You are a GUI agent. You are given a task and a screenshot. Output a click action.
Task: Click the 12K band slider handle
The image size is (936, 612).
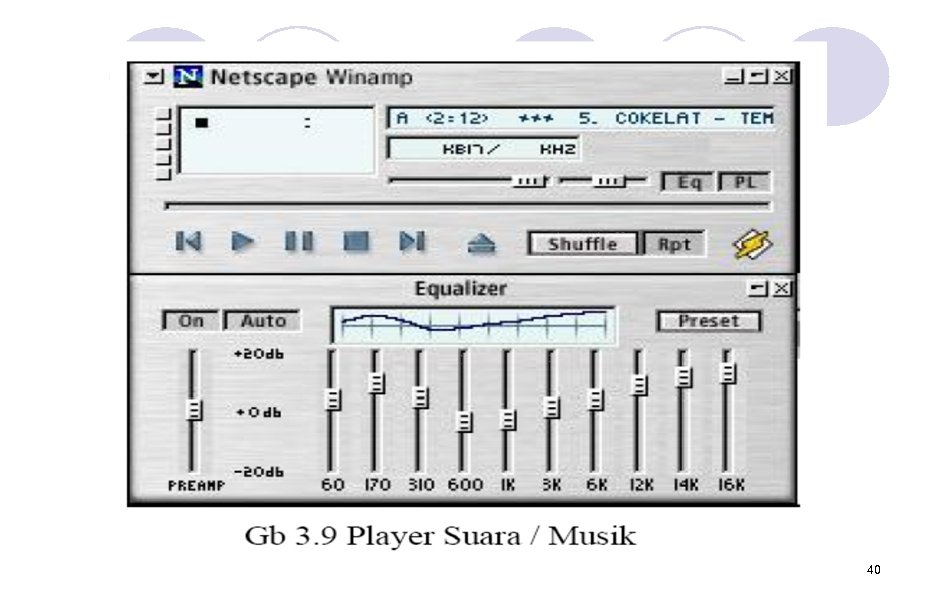639,385
